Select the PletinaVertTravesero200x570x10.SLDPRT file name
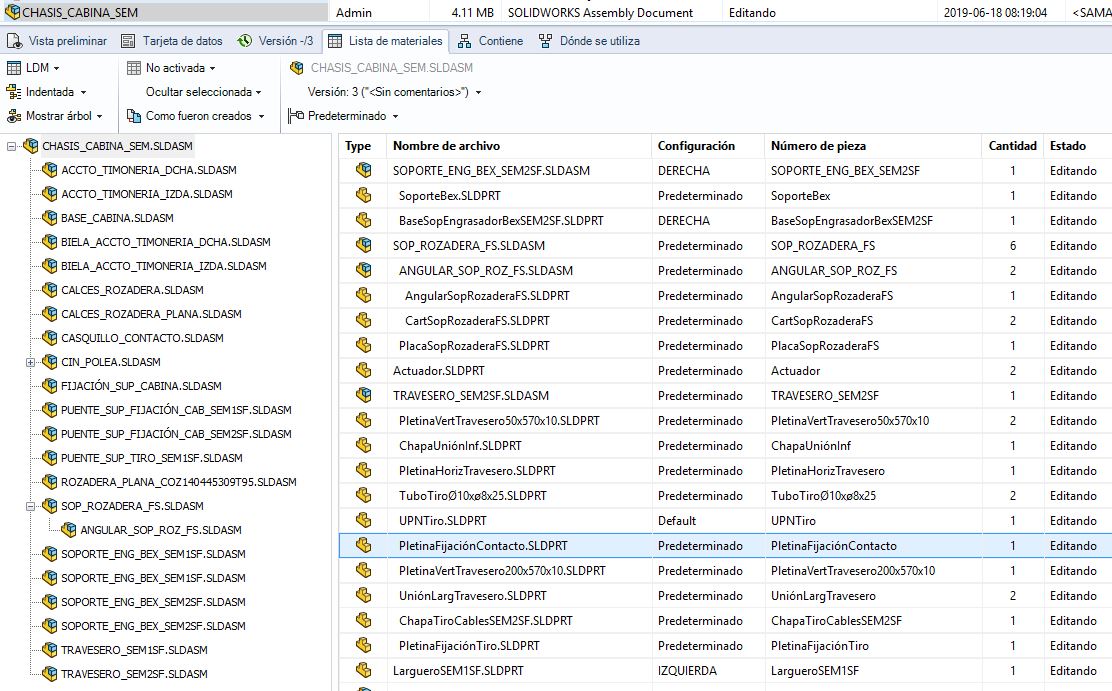 coord(502,570)
